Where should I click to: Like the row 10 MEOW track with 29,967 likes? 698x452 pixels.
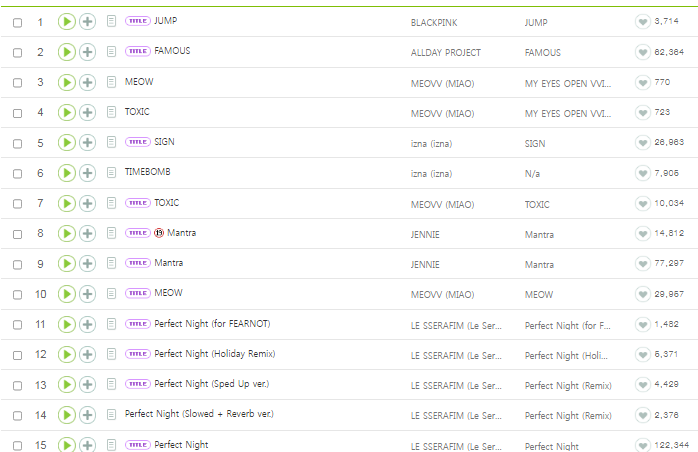point(642,294)
